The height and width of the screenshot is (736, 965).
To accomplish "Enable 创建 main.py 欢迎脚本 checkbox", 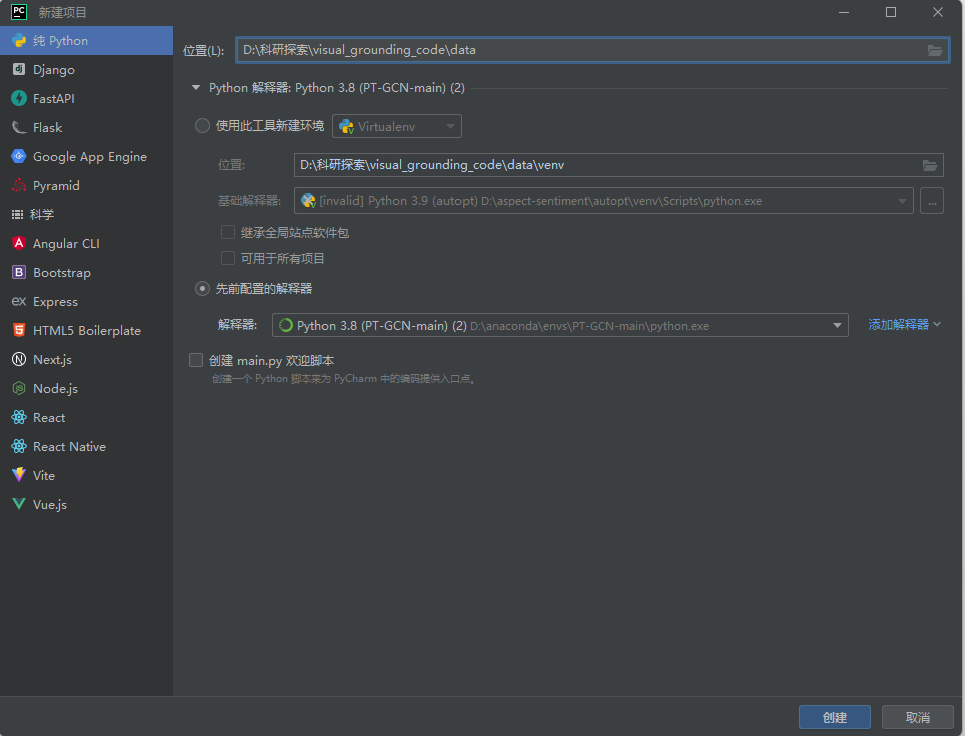I will click(x=196, y=360).
